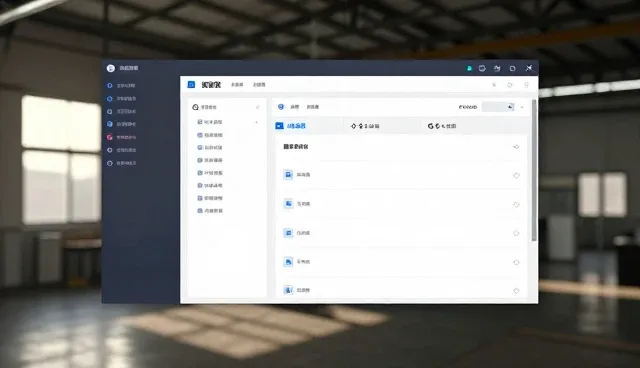Open the second menu label beside the white header logo
This screenshot has height=368, width=640.
[x=259, y=85]
